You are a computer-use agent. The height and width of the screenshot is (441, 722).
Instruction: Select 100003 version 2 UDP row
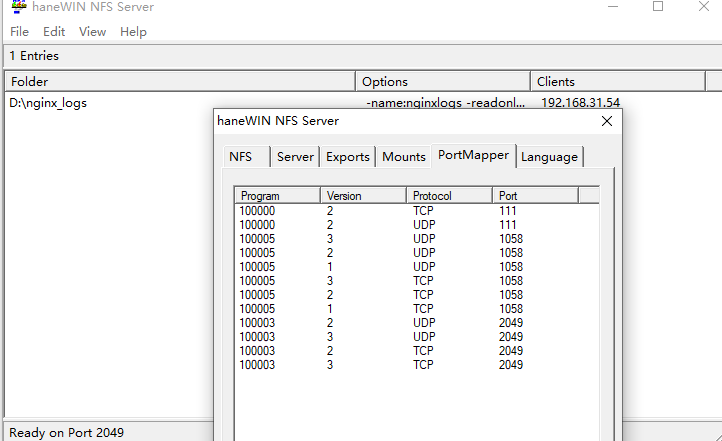click(417, 323)
